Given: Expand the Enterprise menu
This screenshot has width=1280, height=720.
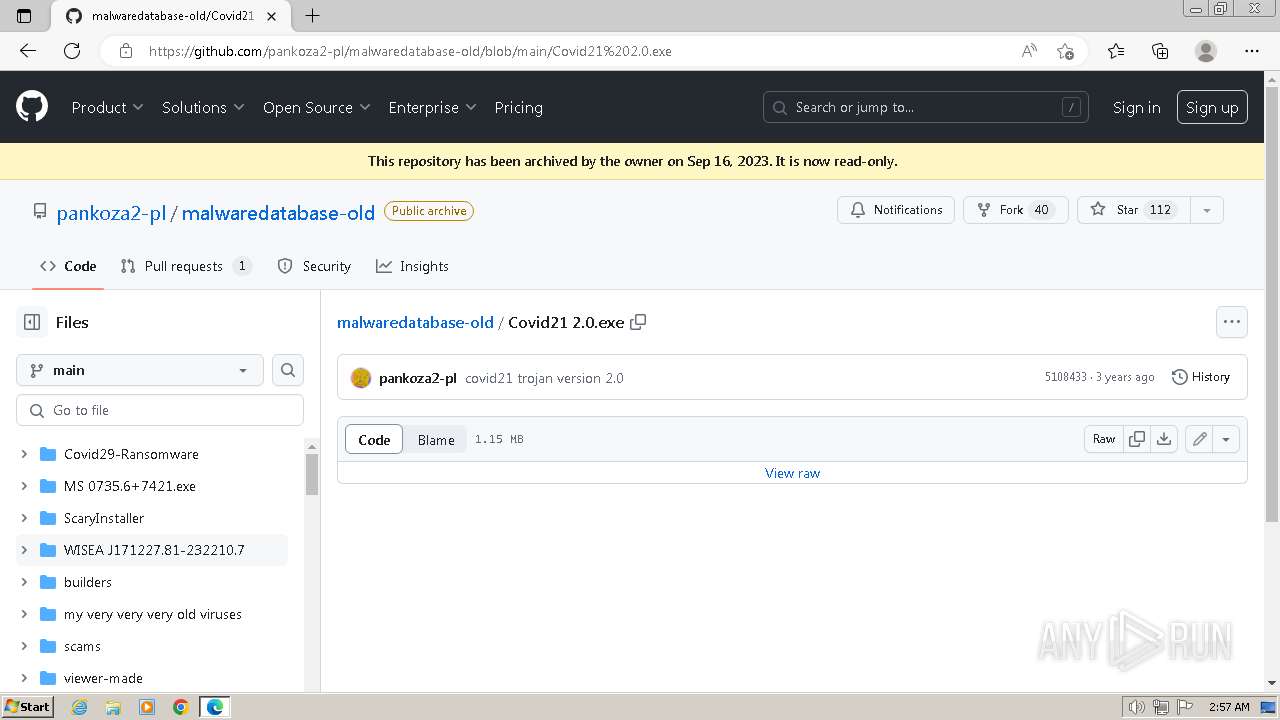Looking at the screenshot, I should coord(432,107).
